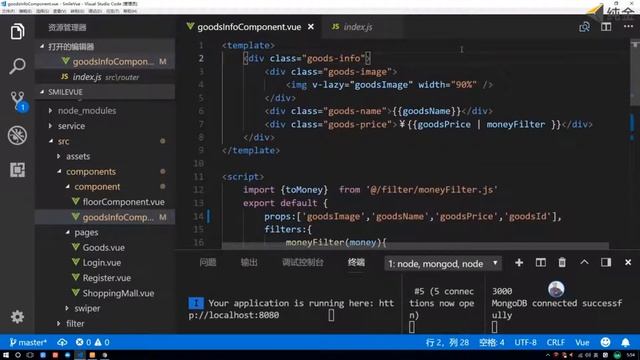Expand the swiper folder

(67, 308)
